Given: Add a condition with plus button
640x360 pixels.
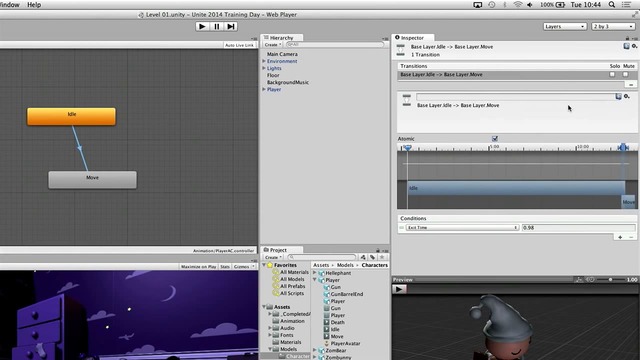Looking at the screenshot, I should tap(620, 237).
